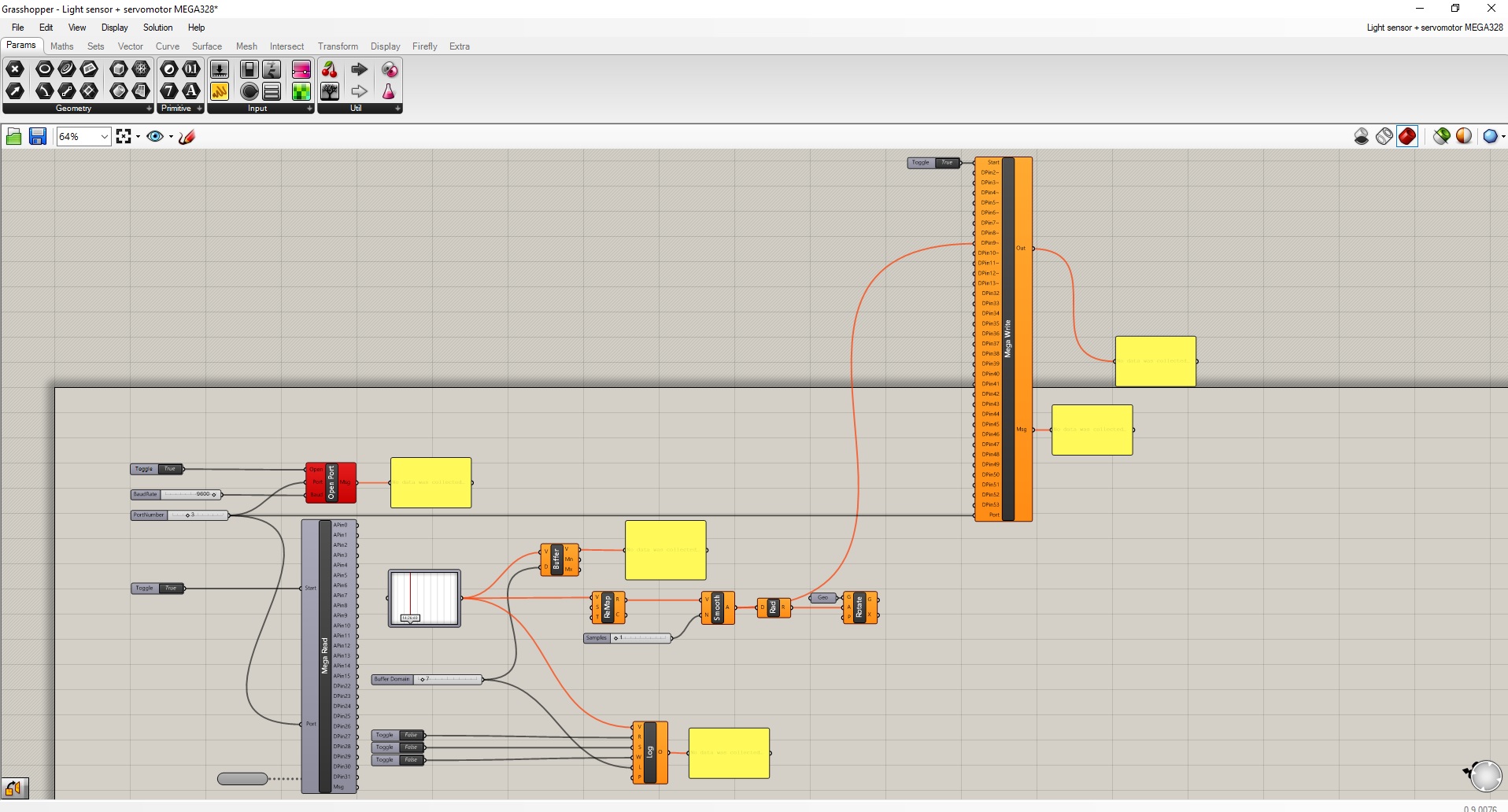Pick the Value List input icon

[x=272, y=91]
